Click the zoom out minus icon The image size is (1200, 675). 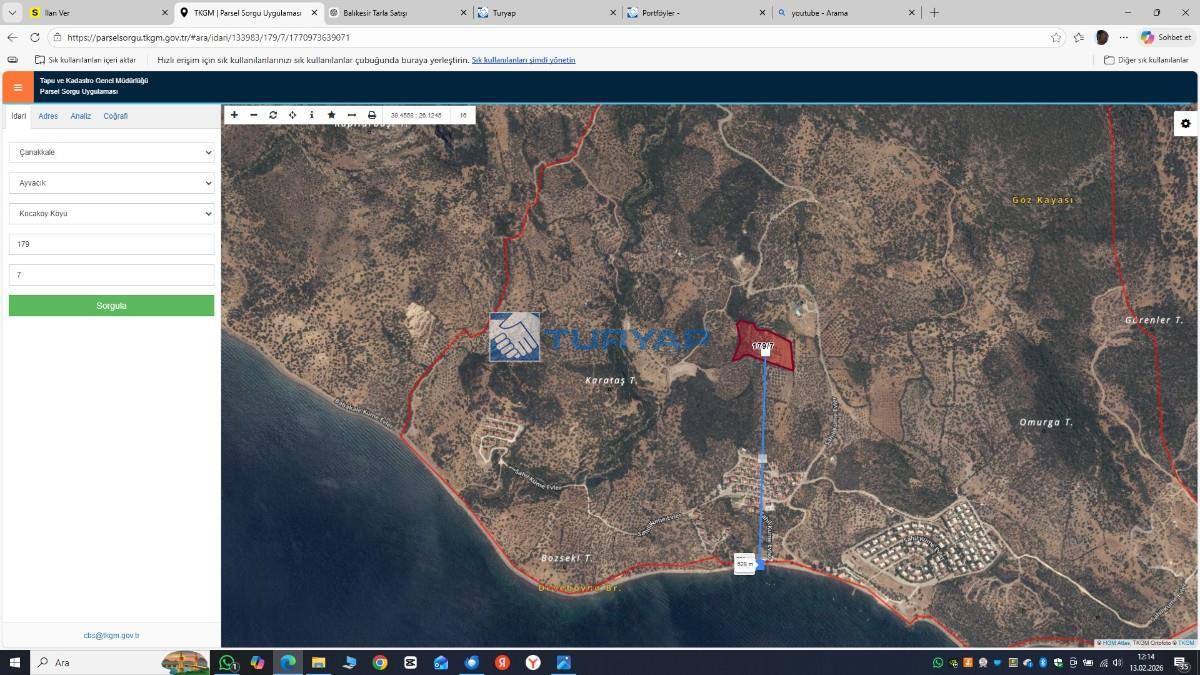coord(254,115)
